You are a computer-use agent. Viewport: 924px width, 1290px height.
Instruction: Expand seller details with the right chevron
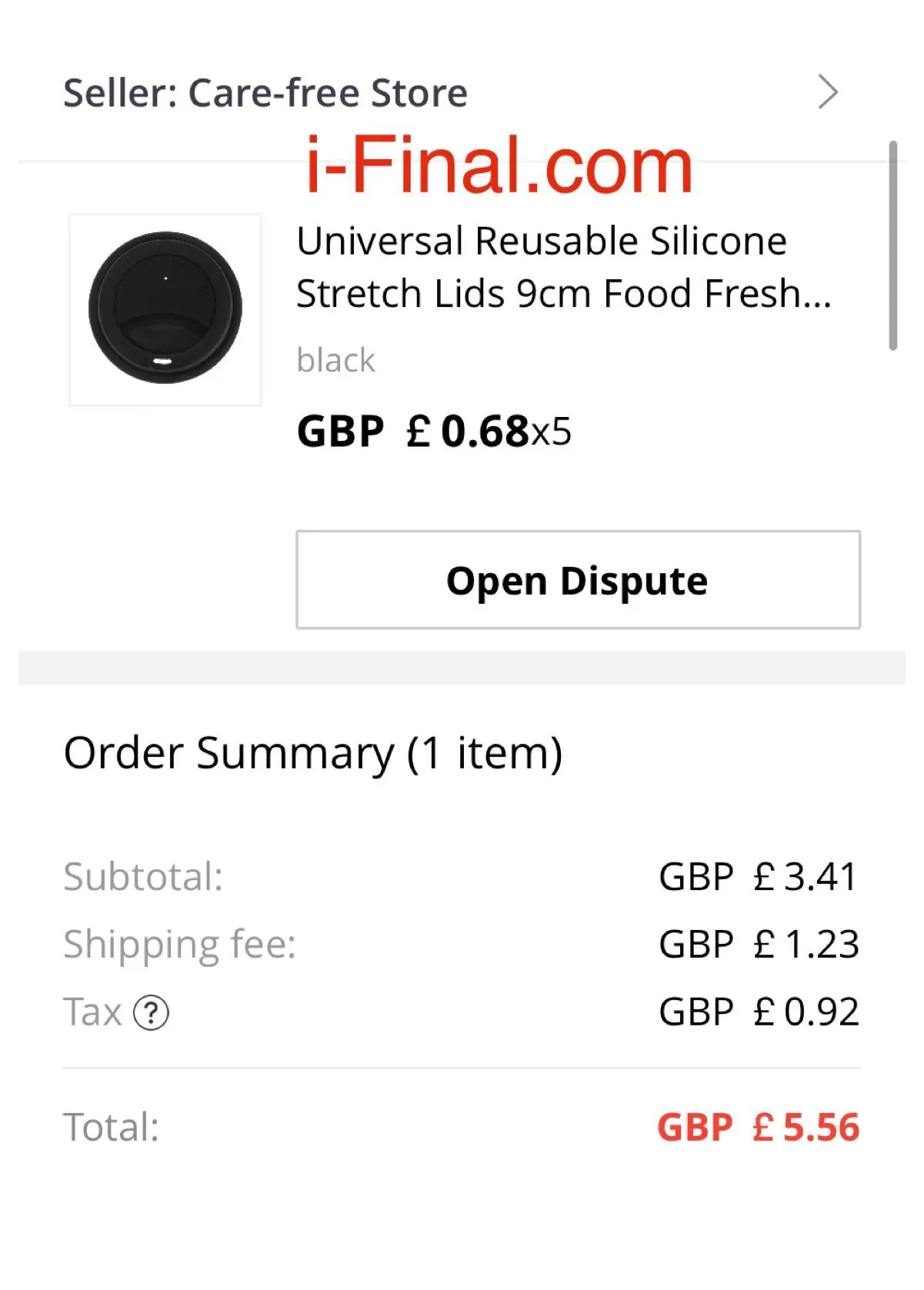(x=828, y=92)
